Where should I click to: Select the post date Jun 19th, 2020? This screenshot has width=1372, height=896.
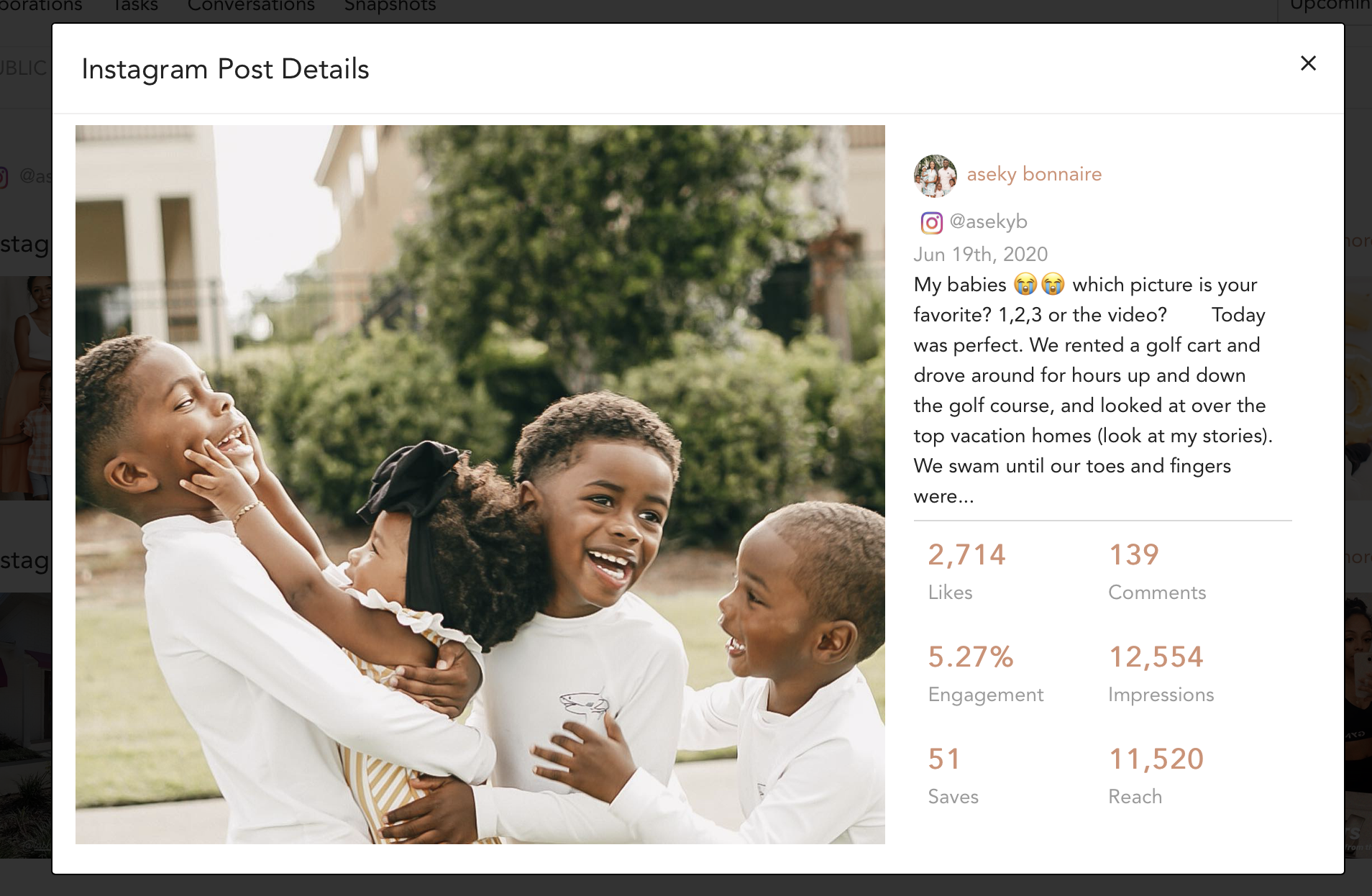coord(980,254)
